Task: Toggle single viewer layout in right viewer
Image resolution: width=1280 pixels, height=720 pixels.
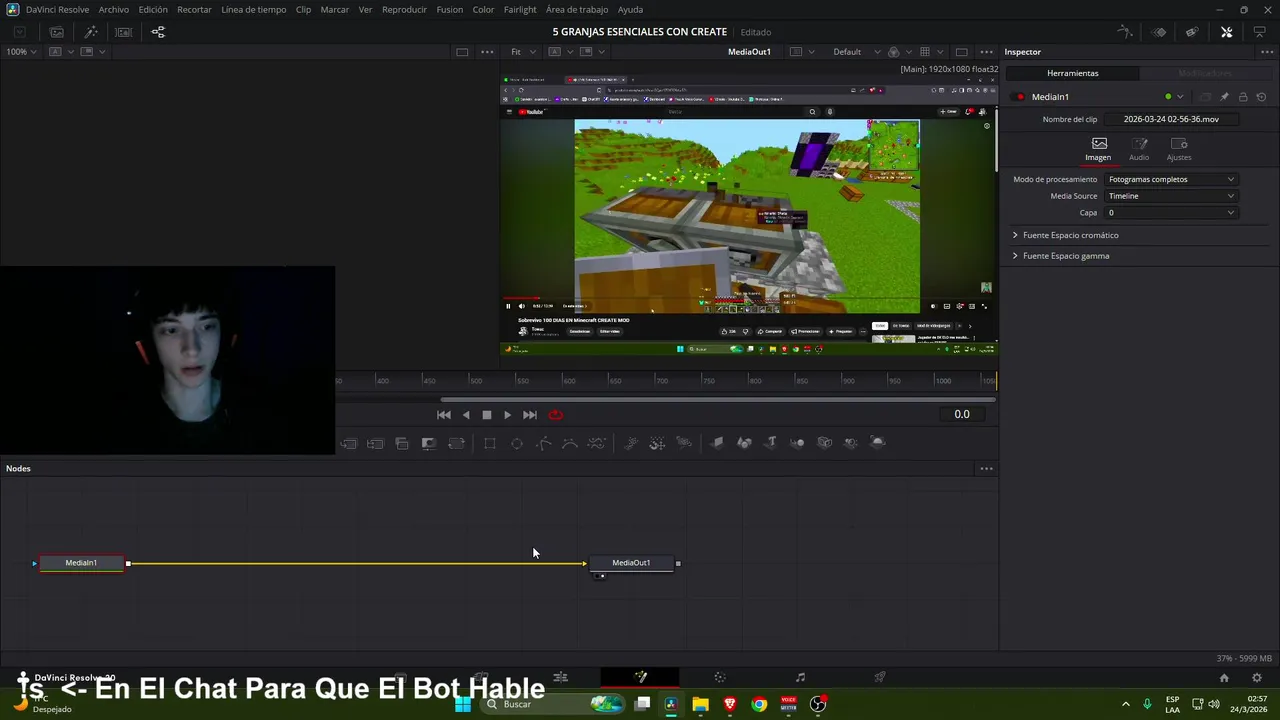Action: coord(961,52)
